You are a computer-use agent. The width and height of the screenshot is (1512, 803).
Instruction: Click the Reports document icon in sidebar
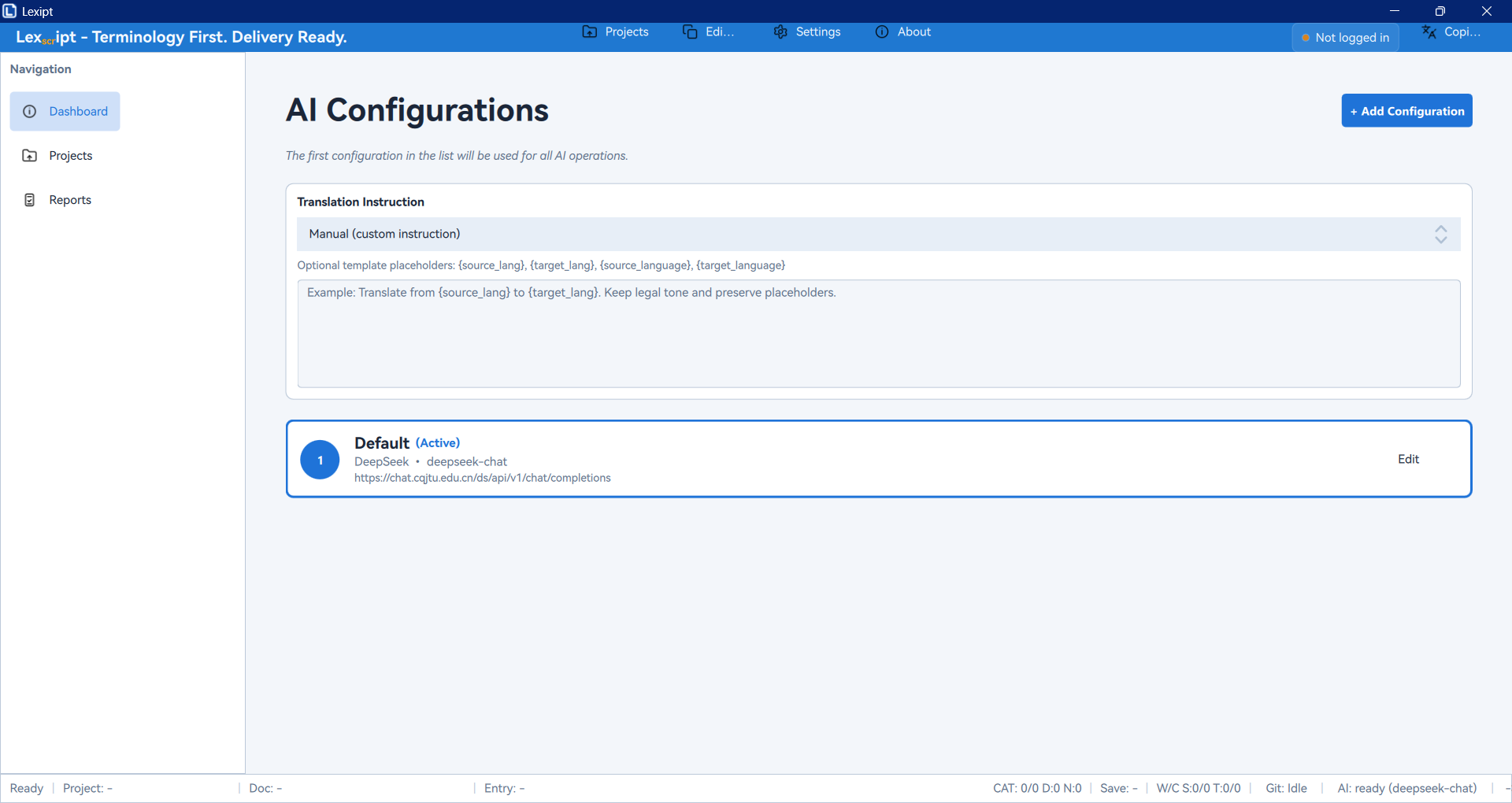(30, 200)
